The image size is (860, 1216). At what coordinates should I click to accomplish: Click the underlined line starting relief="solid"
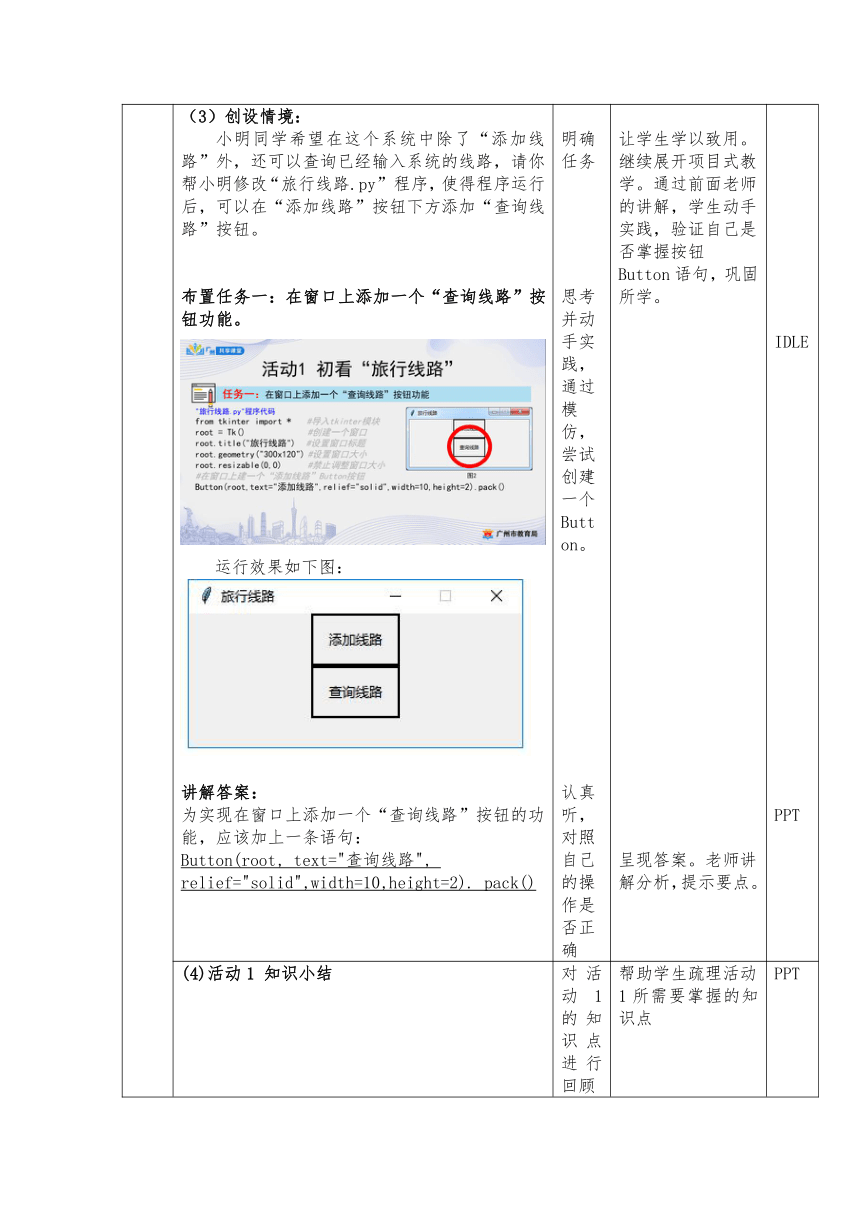click(358, 883)
